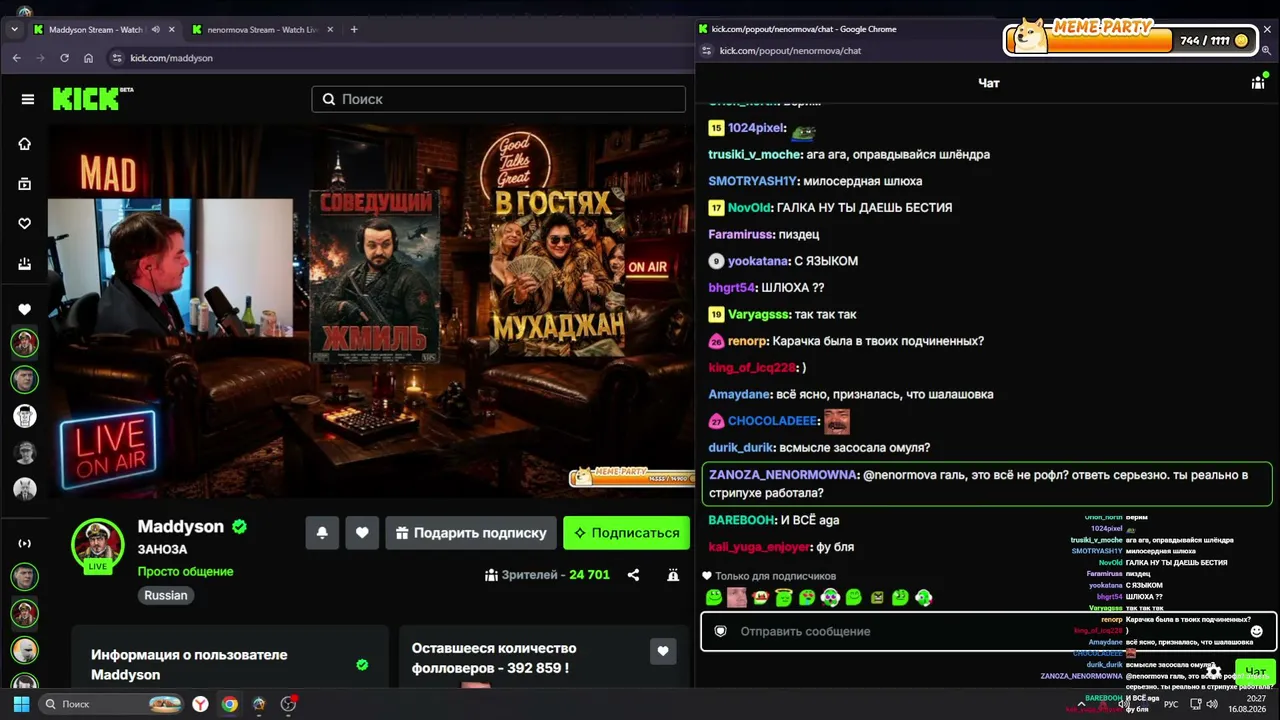This screenshot has height=720, width=1280.
Task: Open Home in the Kick sidebar
Action: coord(25,144)
